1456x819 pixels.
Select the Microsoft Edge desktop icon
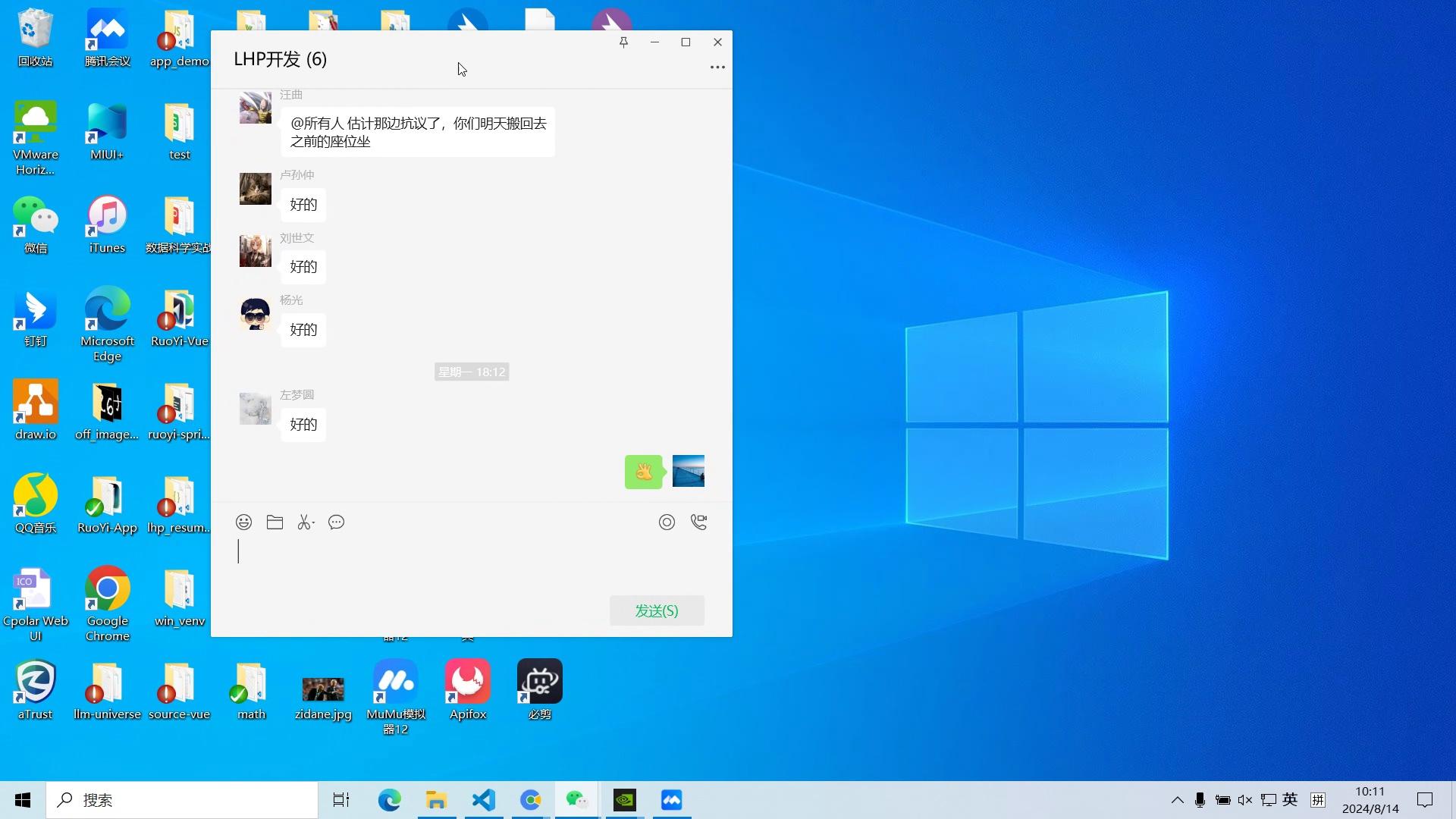click(x=108, y=325)
